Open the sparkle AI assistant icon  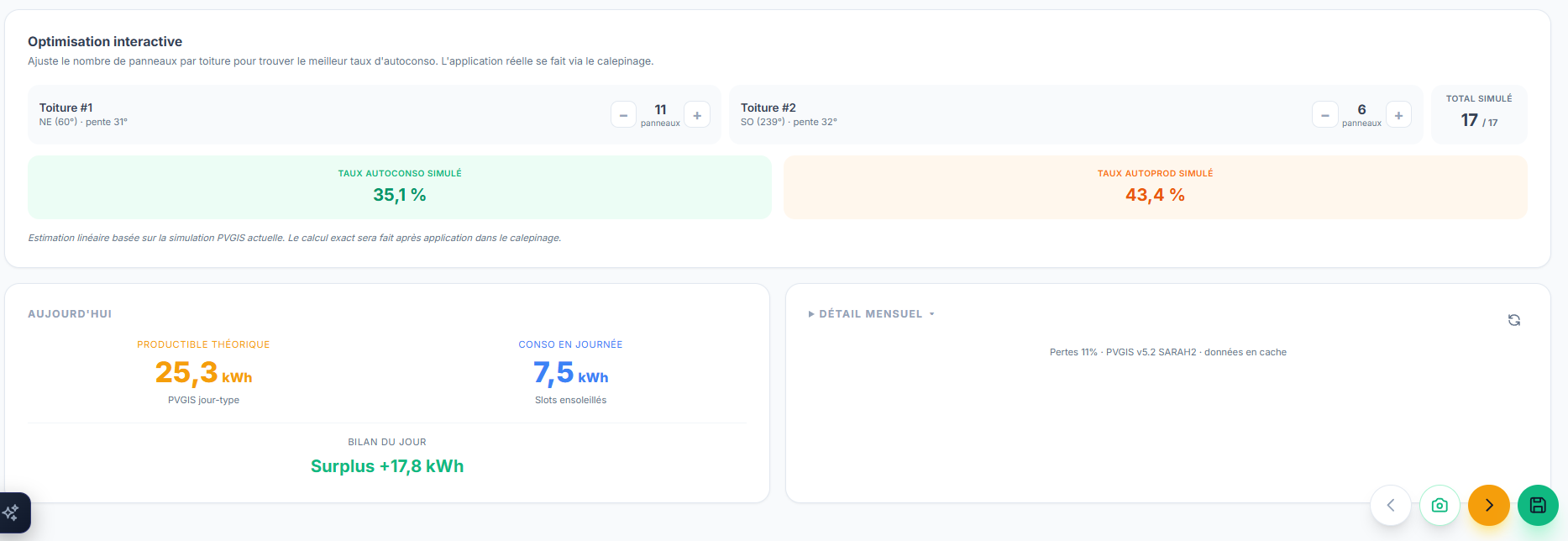(12, 512)
